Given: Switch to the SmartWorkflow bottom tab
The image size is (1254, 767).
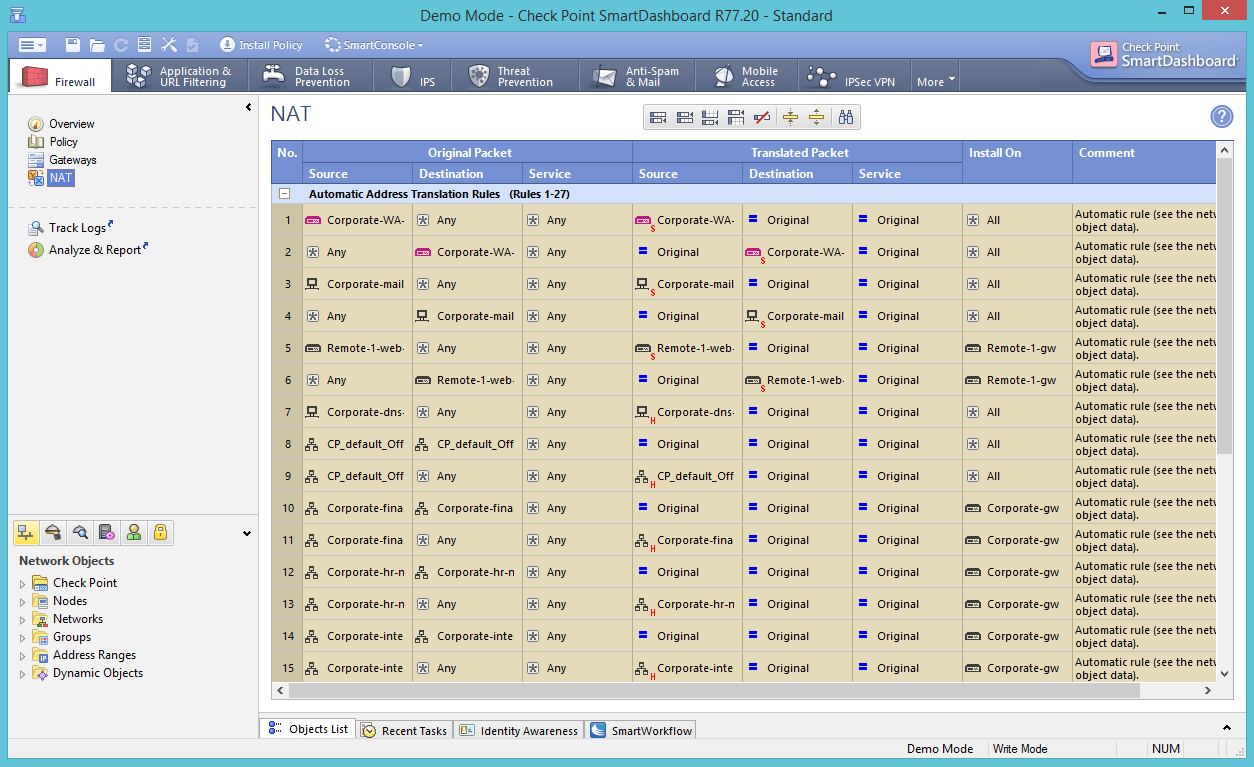Looking at the screenshot, I should (640, 730).
